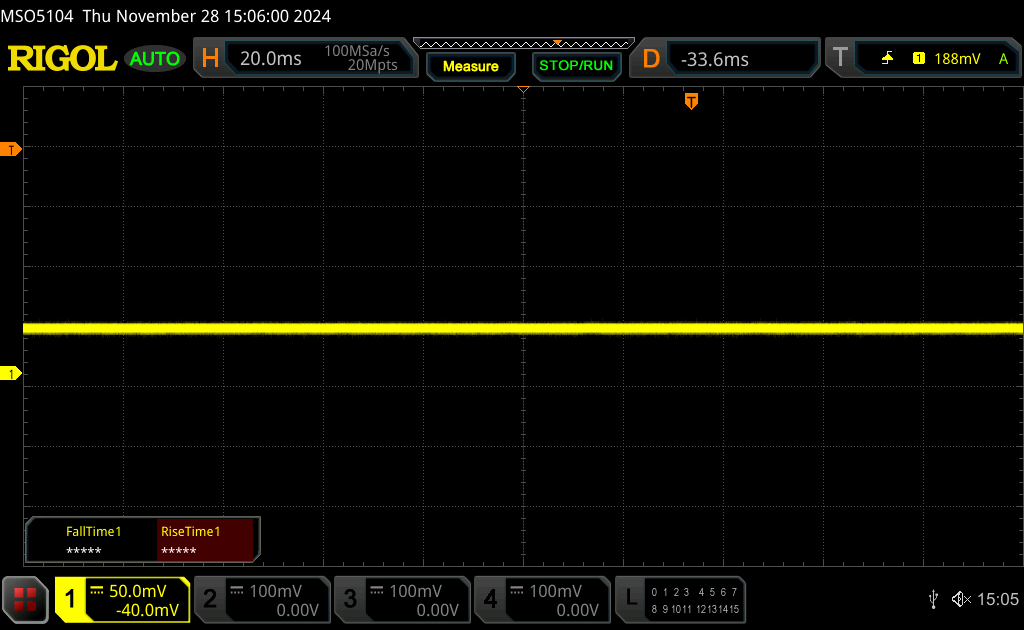The image size is (1024, 630).
Task: Select the orange trigger position marker
Action: point(690,101)
